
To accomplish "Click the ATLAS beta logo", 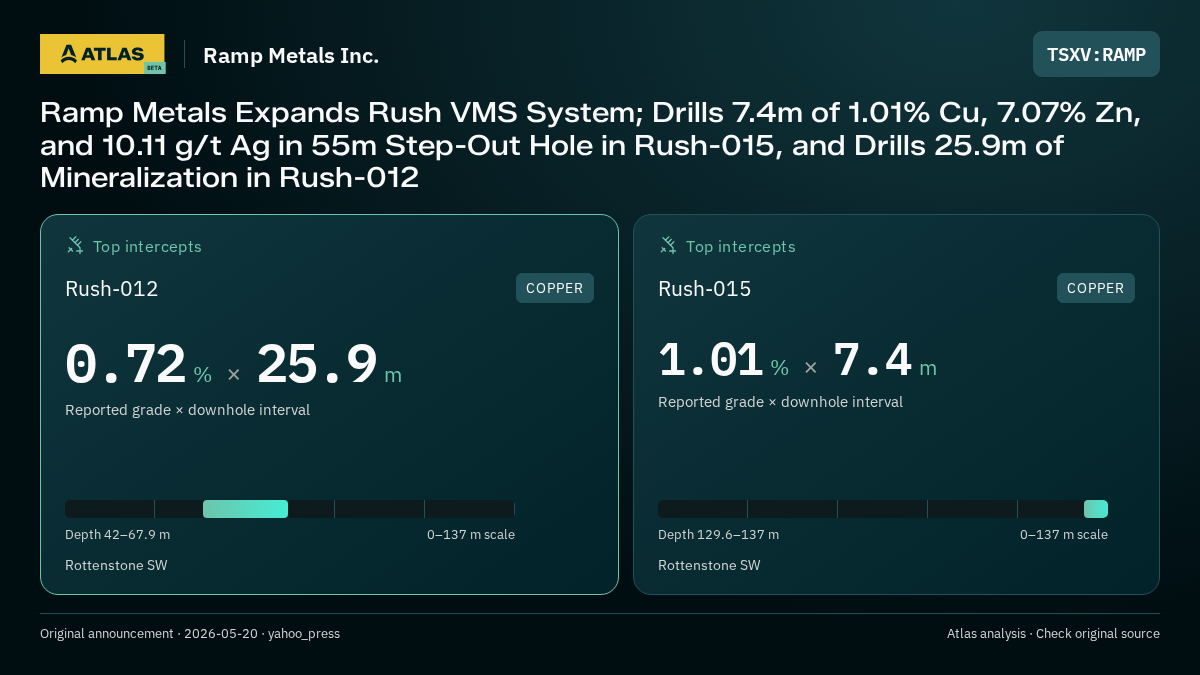I will [x=102, y=54].
